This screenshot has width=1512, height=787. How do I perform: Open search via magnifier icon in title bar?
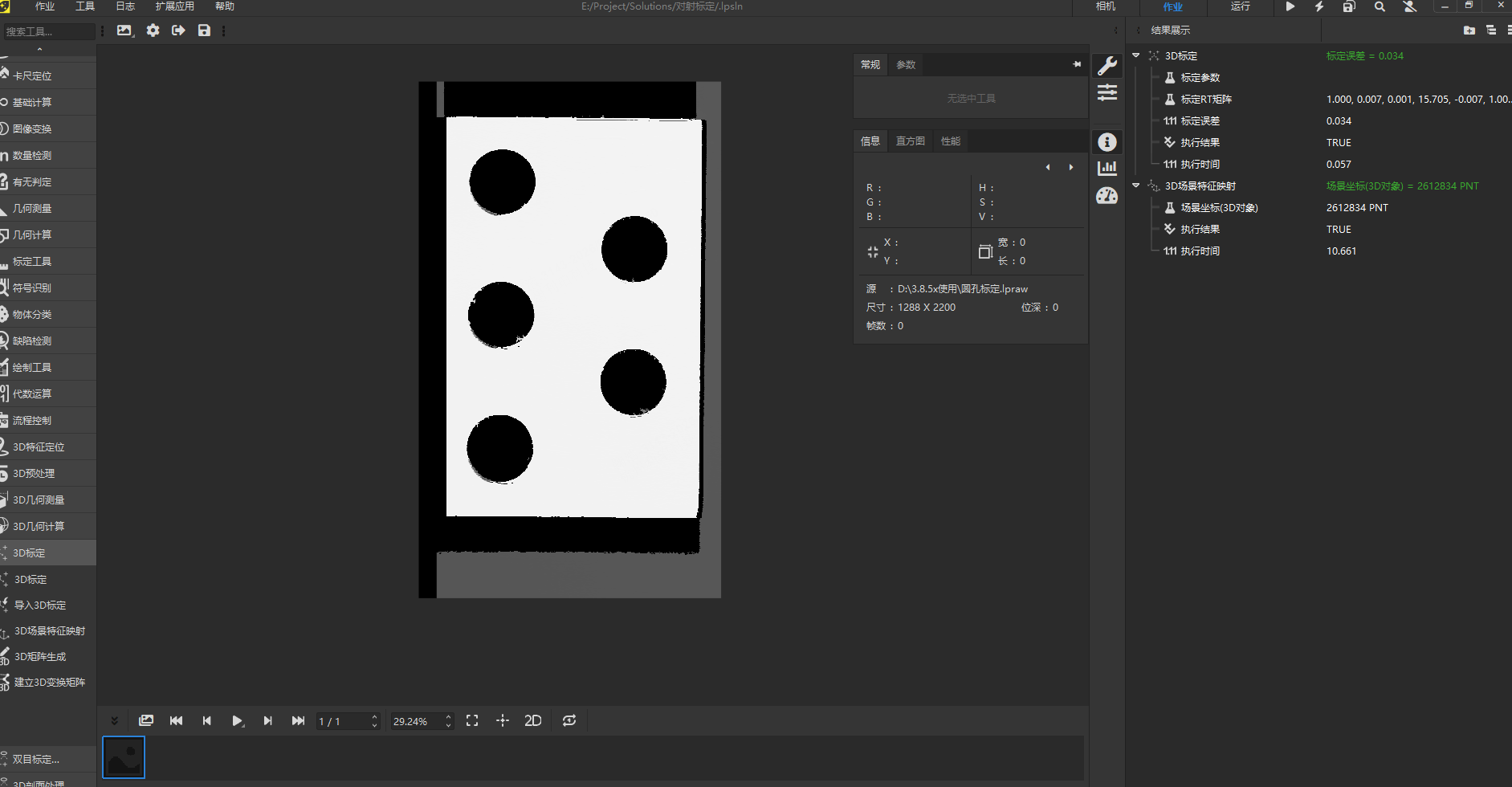(1380, 6)
